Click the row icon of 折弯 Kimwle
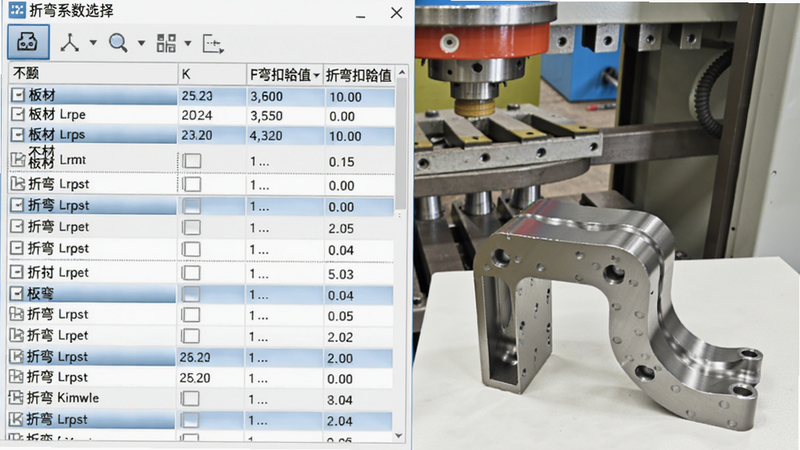Screen dimensions: 800x450 coord(16,397)
